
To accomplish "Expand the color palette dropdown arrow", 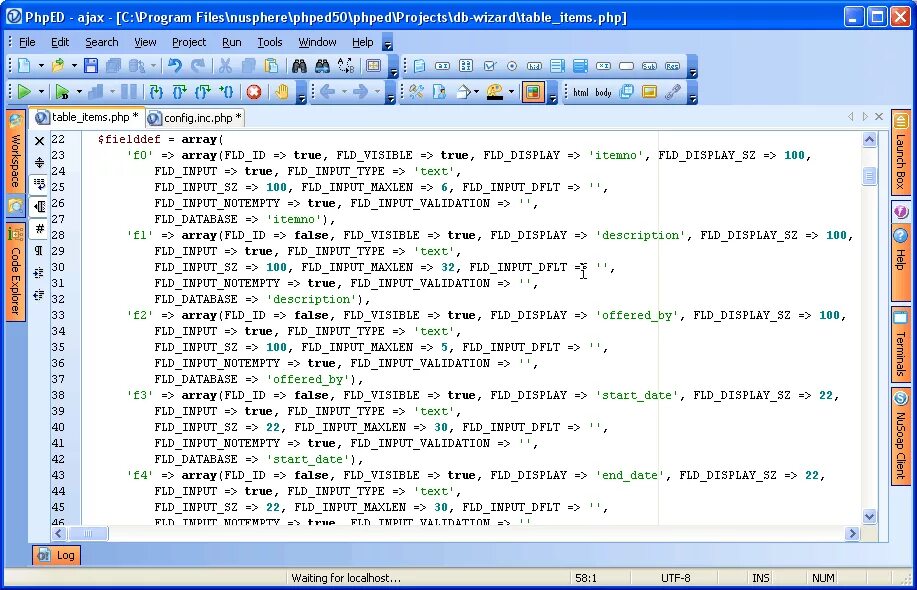I will (x=511, y=92).
